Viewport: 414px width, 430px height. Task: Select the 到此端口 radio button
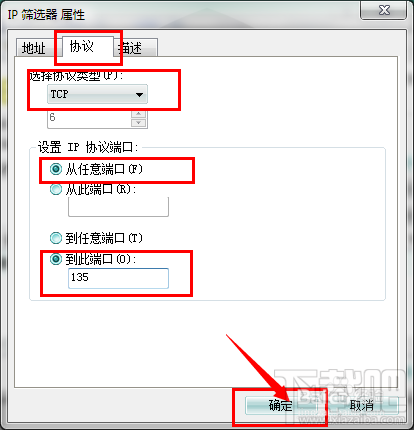(56, 259)
